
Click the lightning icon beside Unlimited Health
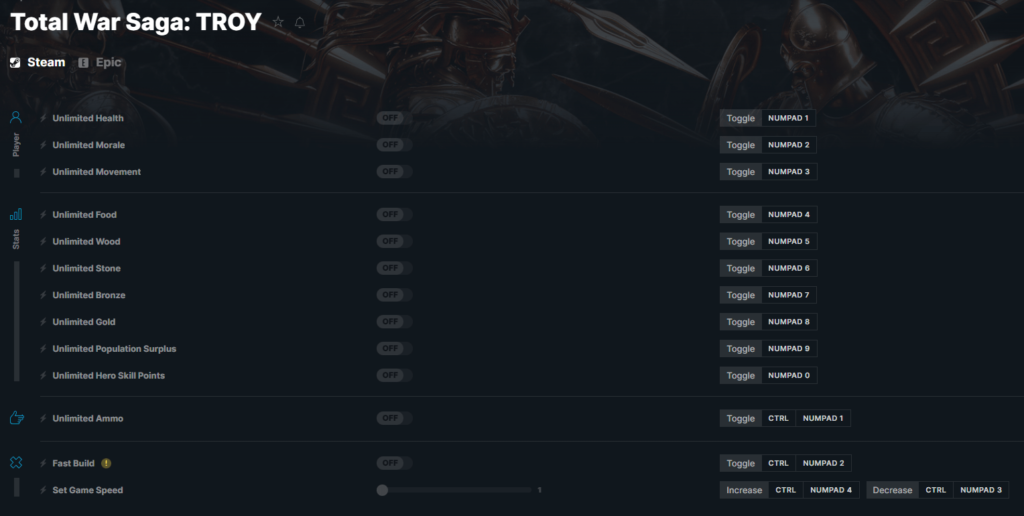click(x=43, y=118)
